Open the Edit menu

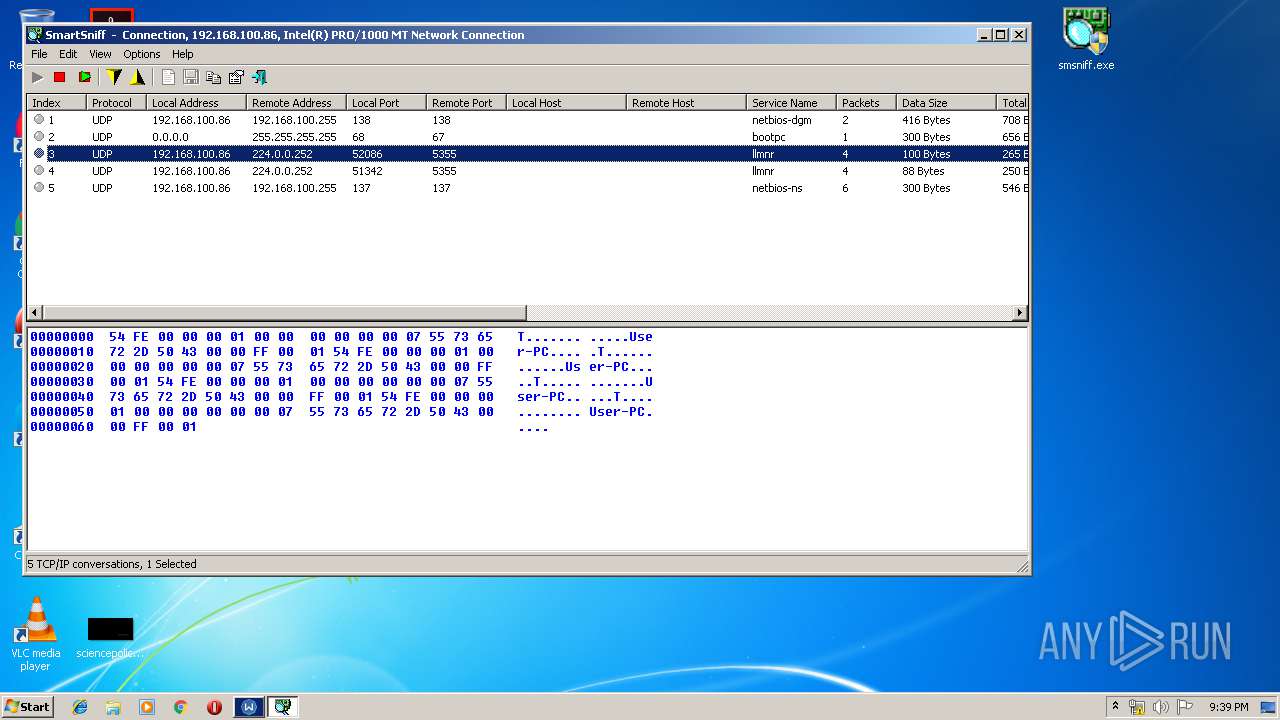68,54
